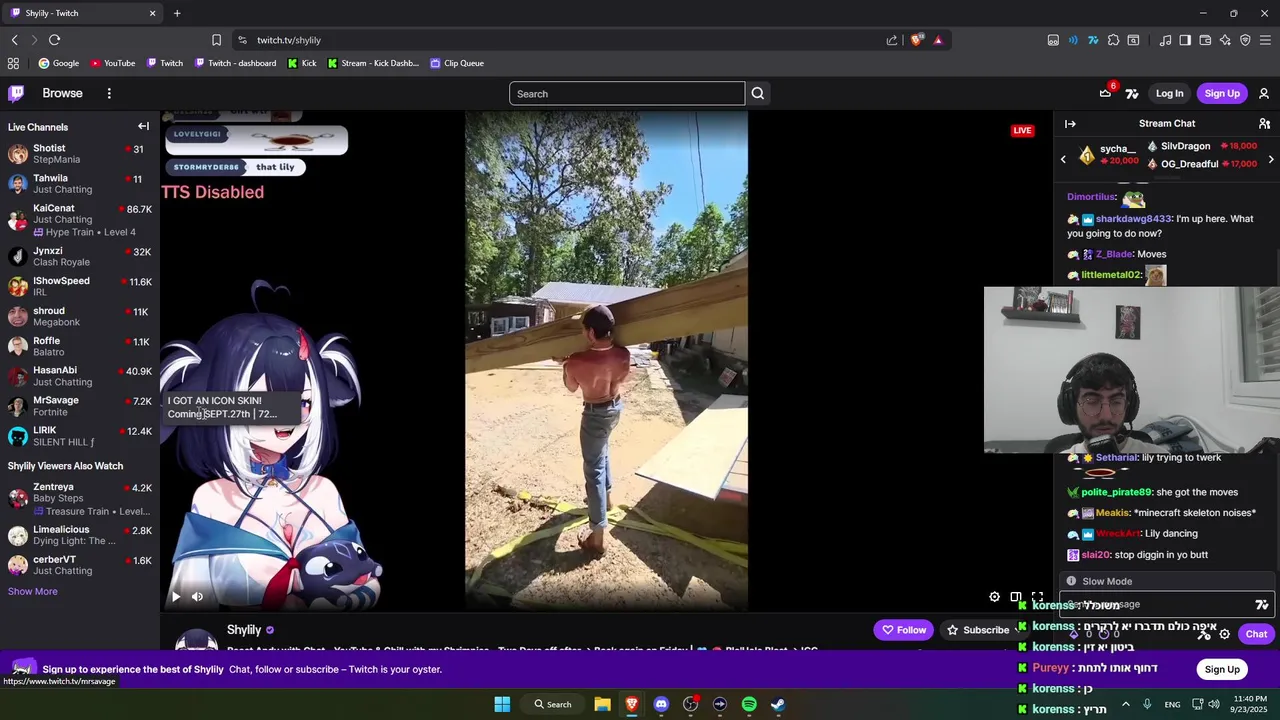
Task: Expand the Subscribe dropdown arrow
Action: 1017,630
